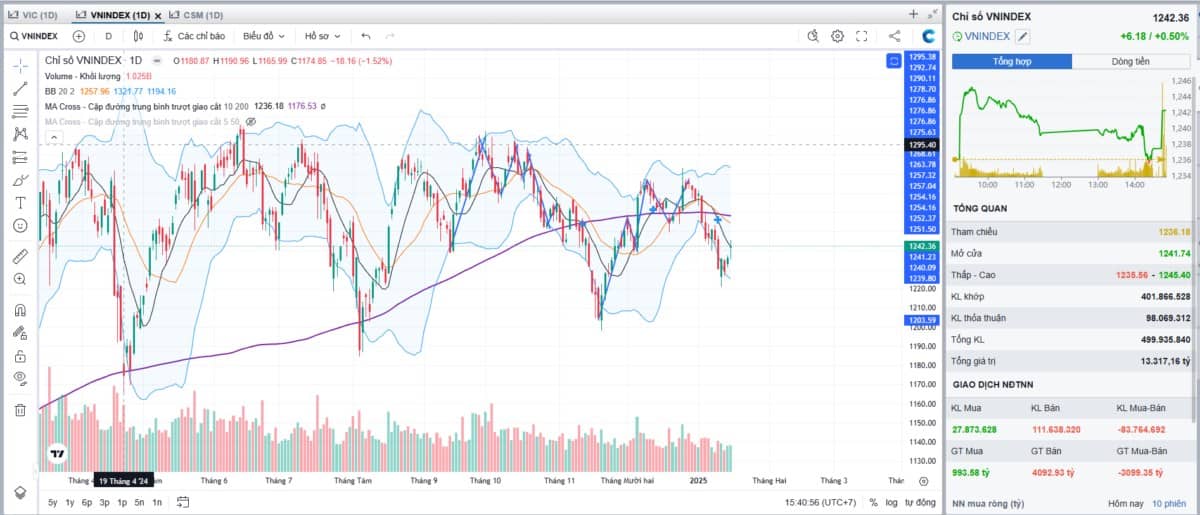Edit VNINDEX with the pencil icon

[1023, 36]
